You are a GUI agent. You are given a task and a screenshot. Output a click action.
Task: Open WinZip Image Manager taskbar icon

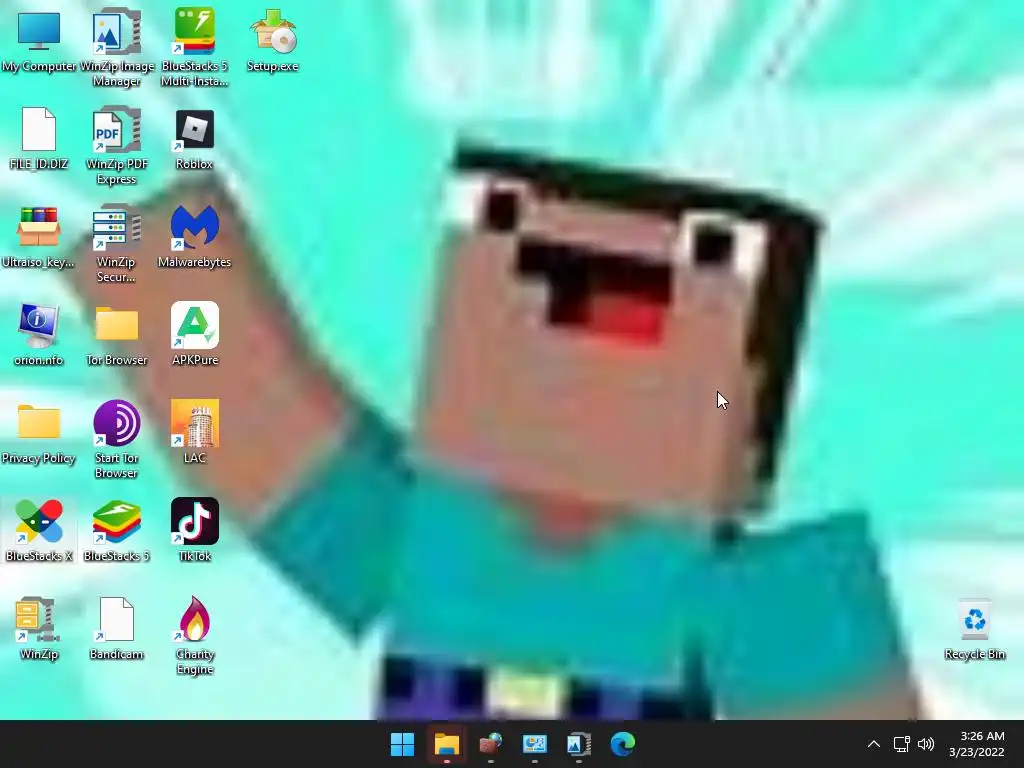pyautogui.click(x=579, y=744)
